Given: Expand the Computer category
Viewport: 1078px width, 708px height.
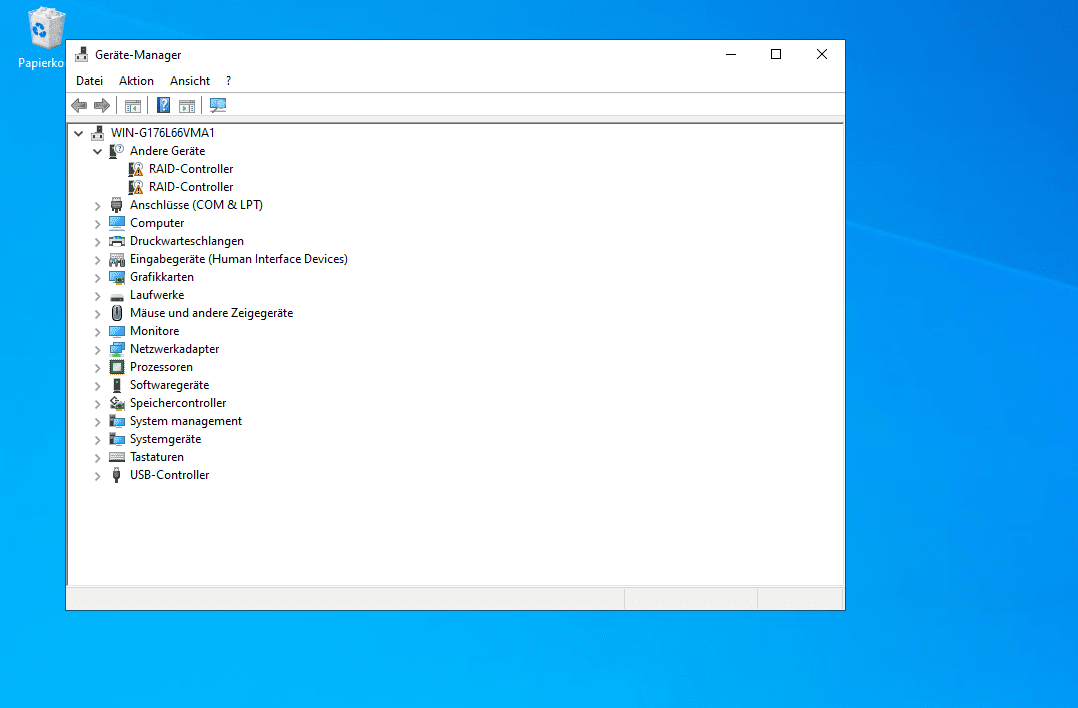Looking at the screenshot, I should click(x=98, y=223).
